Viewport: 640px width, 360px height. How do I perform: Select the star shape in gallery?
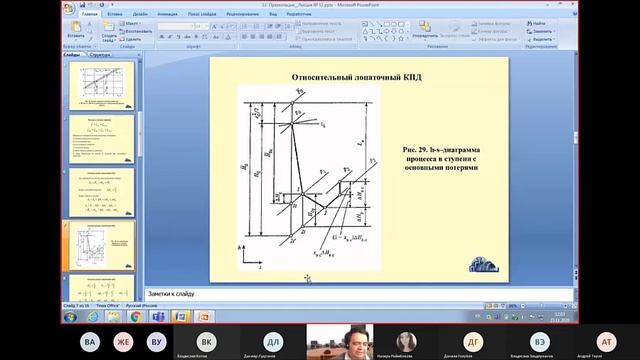click(x=401, y=39)
